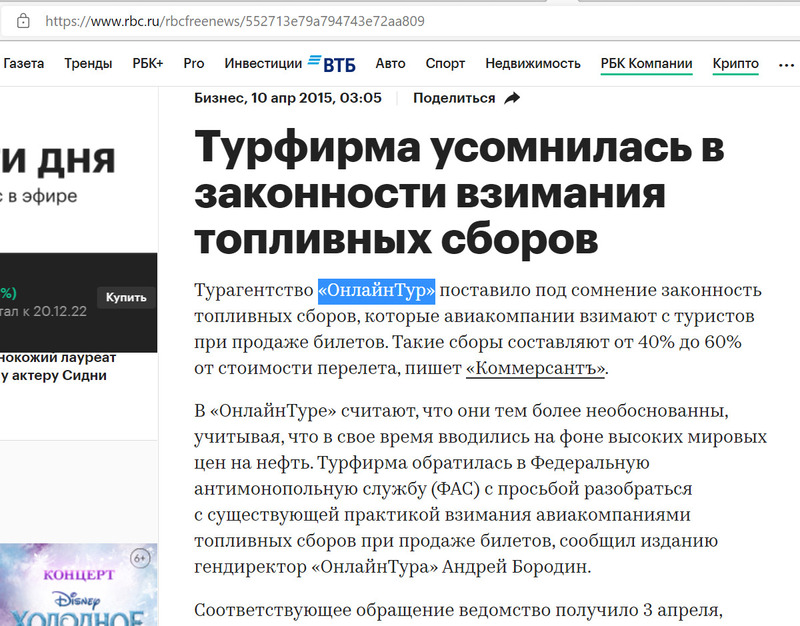Open the Спорт section
Image resolution: width=800 pixels, height=626 pixels.
point(445,63)
